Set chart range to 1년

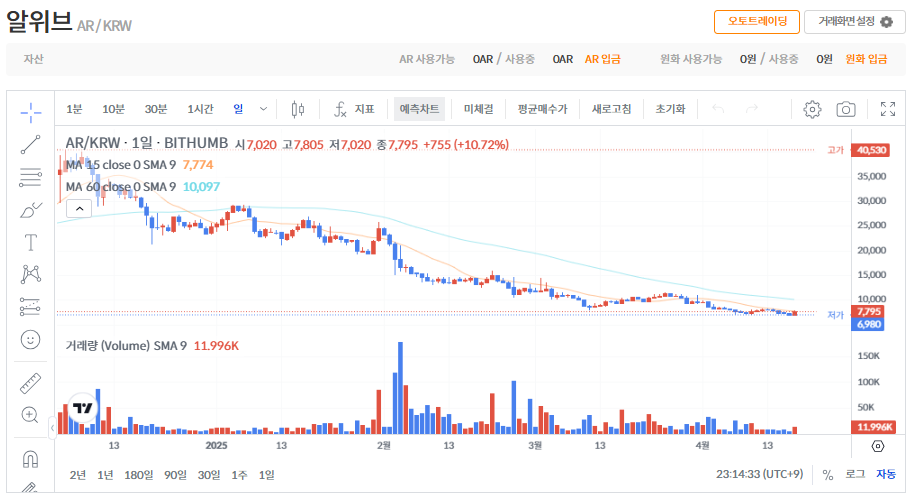tap(105, 475)
